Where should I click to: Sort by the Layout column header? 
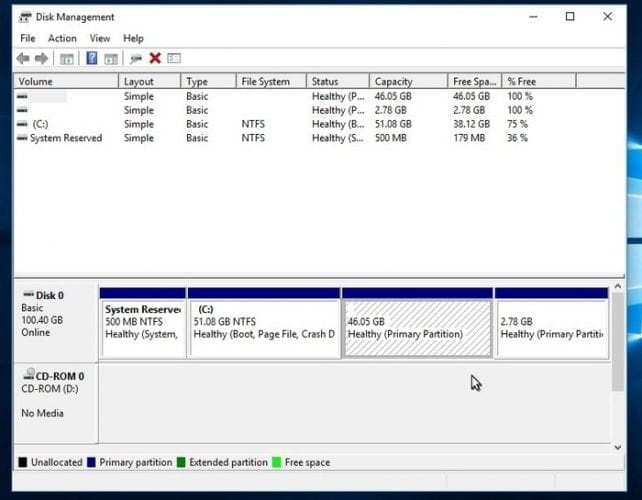(x=149, y=81)
